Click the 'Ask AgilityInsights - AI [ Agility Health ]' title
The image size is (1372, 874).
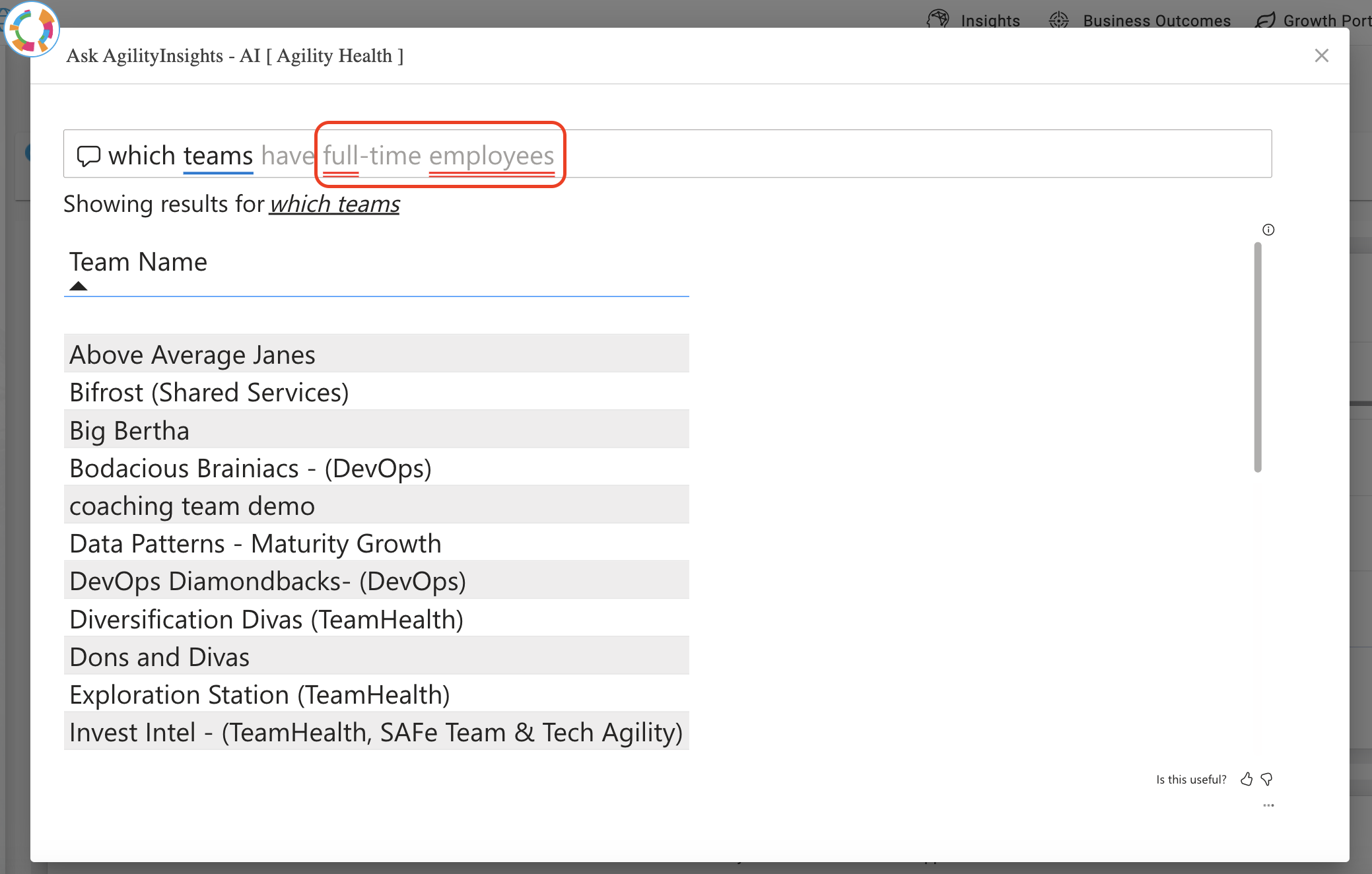coord(235,55)
